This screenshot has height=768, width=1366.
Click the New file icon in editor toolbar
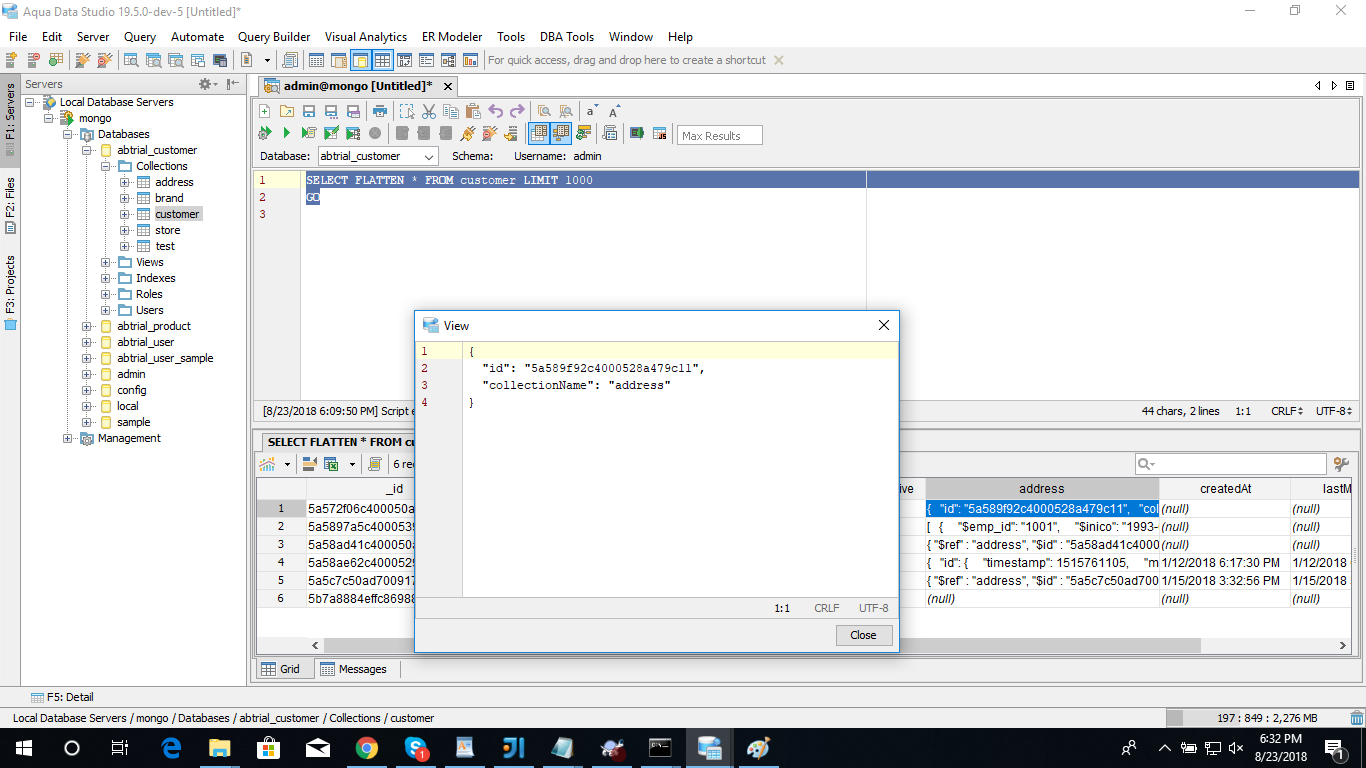pyautogui.click(x=265, y=111)
